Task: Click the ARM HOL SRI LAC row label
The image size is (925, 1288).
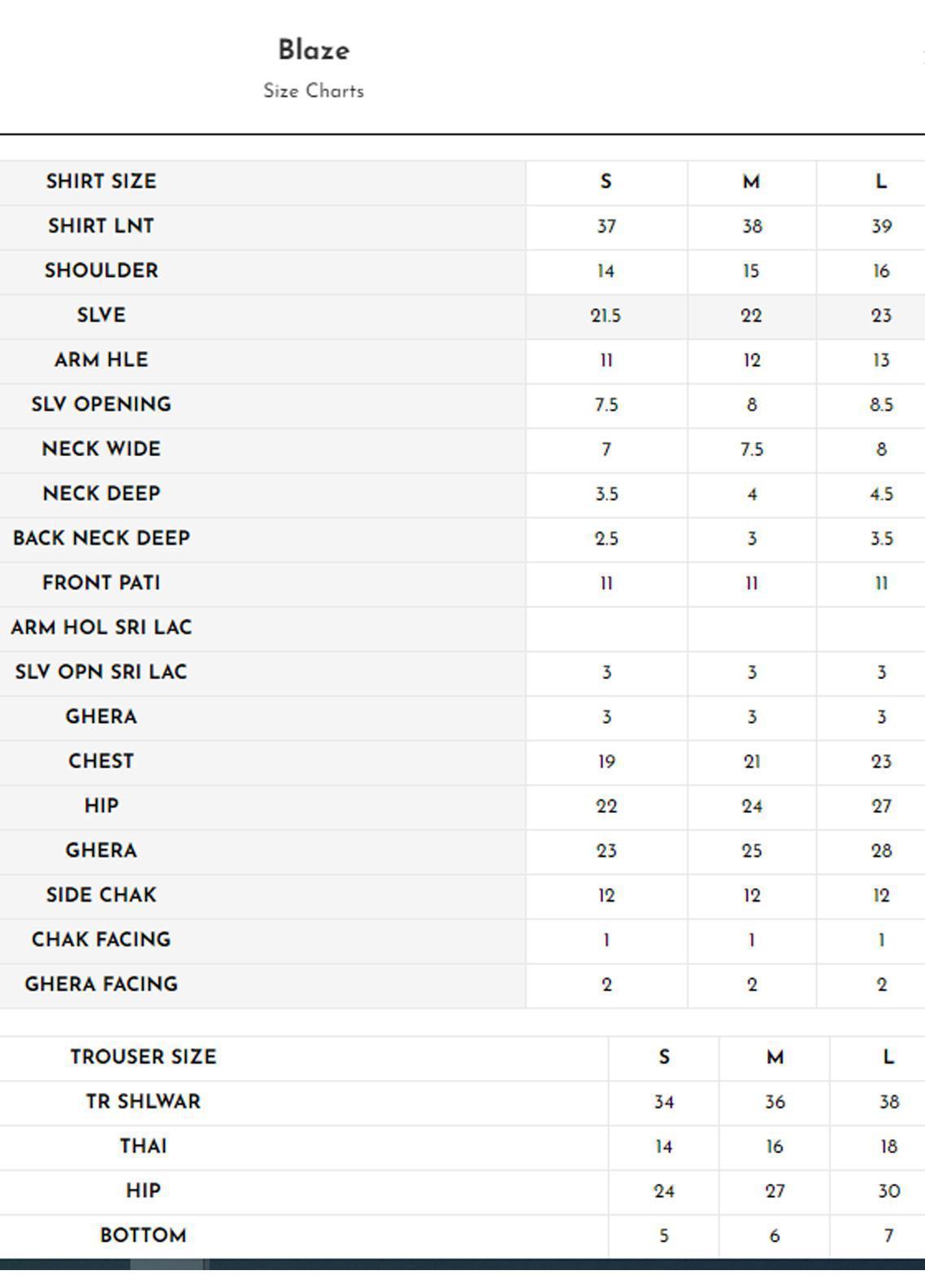Action: [101, 628]
